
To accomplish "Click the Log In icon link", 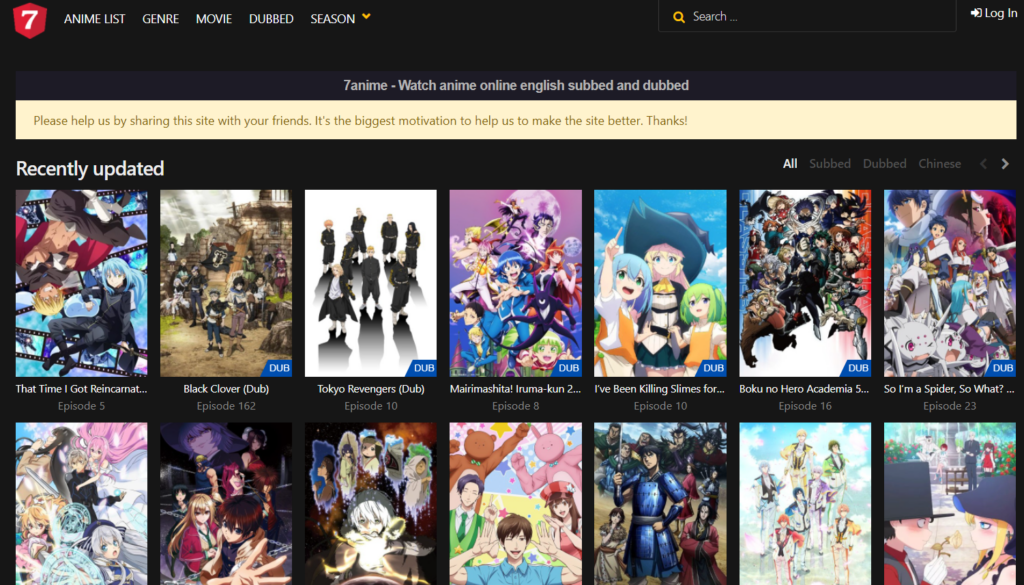I will coord(993,13).
